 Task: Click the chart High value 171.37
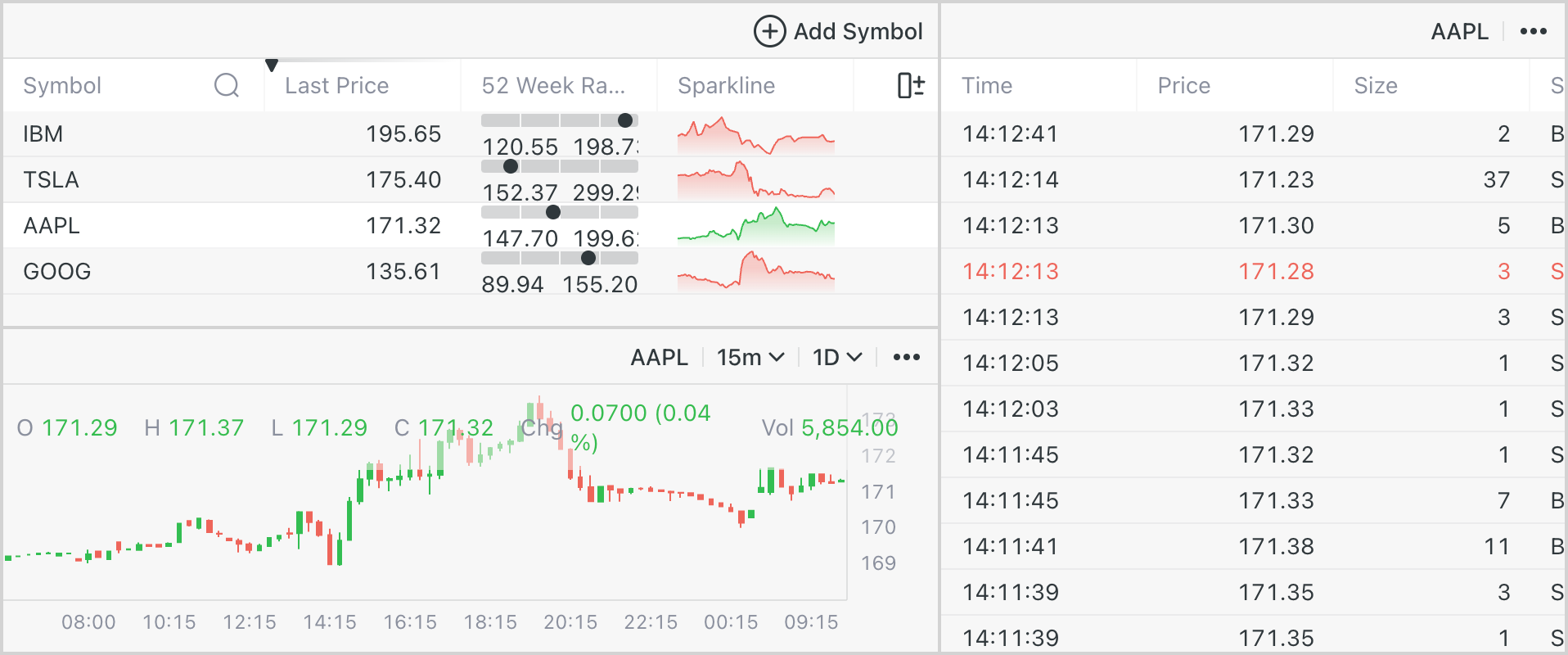tap(206, 427)
